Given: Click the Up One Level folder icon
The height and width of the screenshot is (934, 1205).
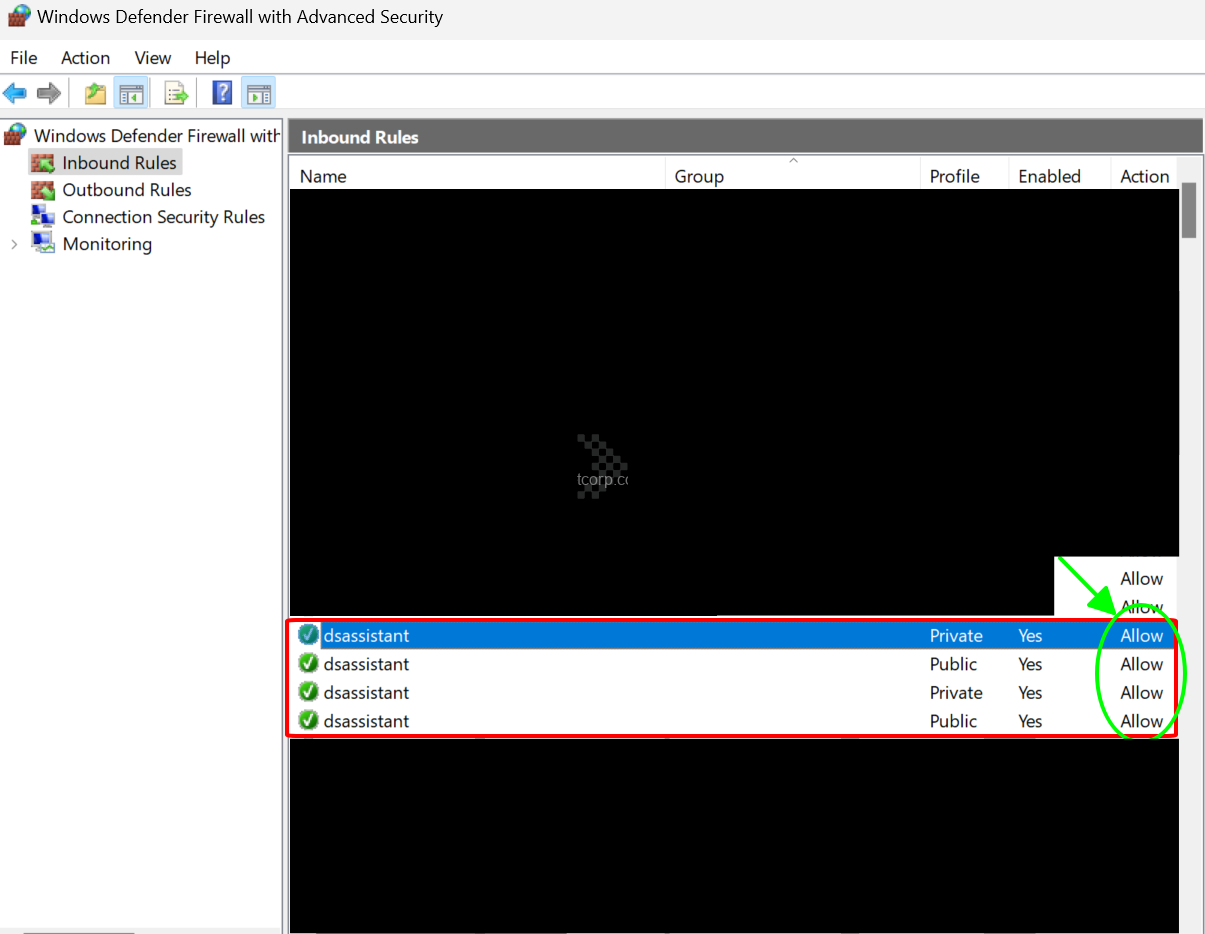Looking at the screenshot, I should coord(95,94).
